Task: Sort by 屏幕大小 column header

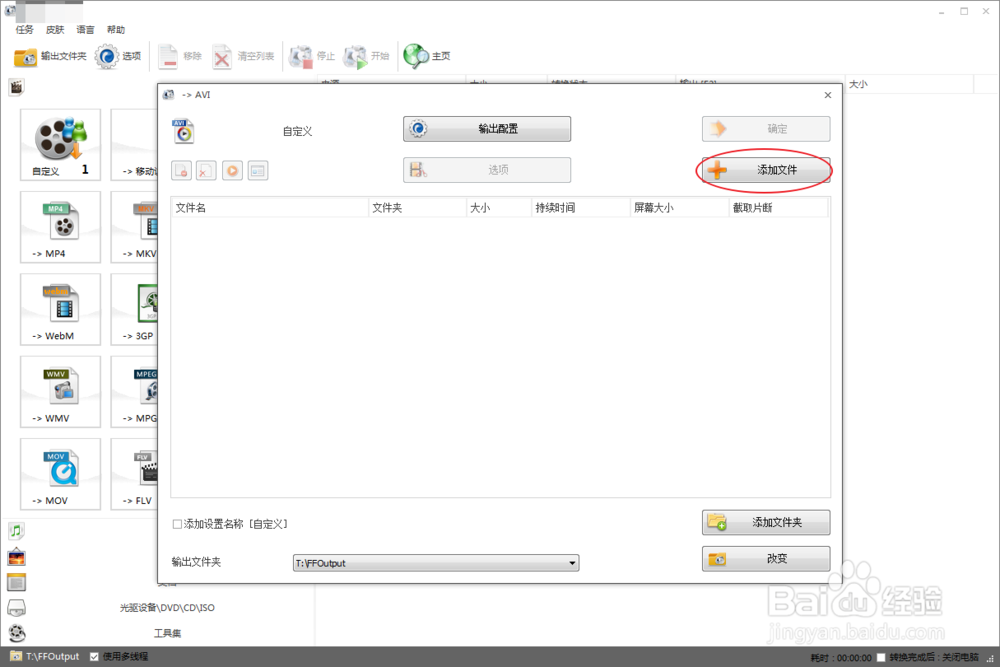Action: pos(679,208)
